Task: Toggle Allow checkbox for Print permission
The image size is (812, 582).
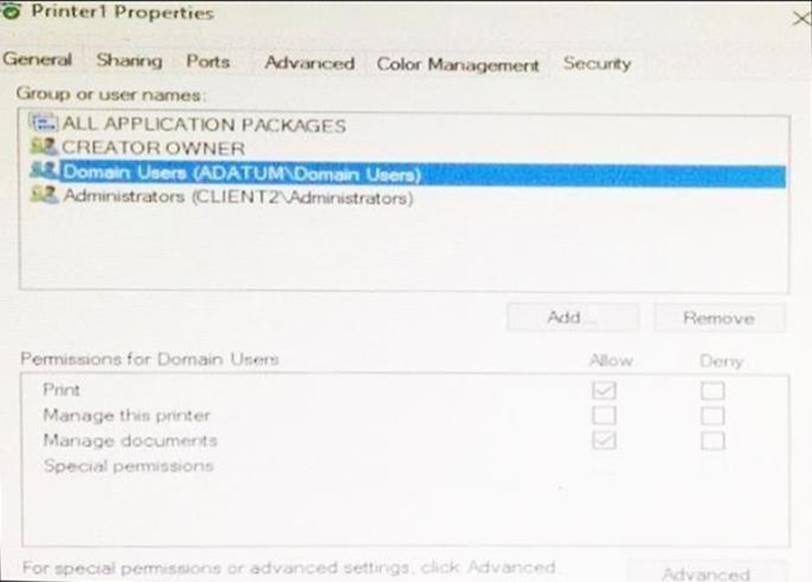Action: 604,390
